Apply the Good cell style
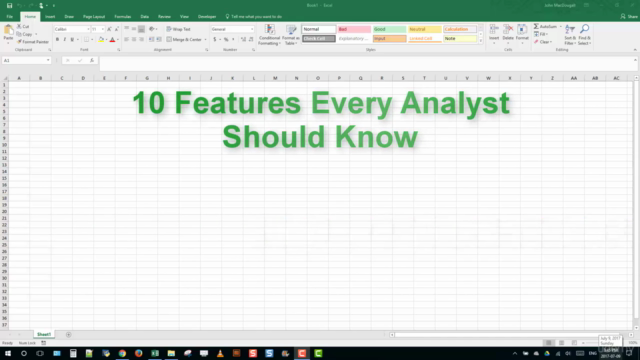This screenshot has width=640, height=360. click(389, 29)
